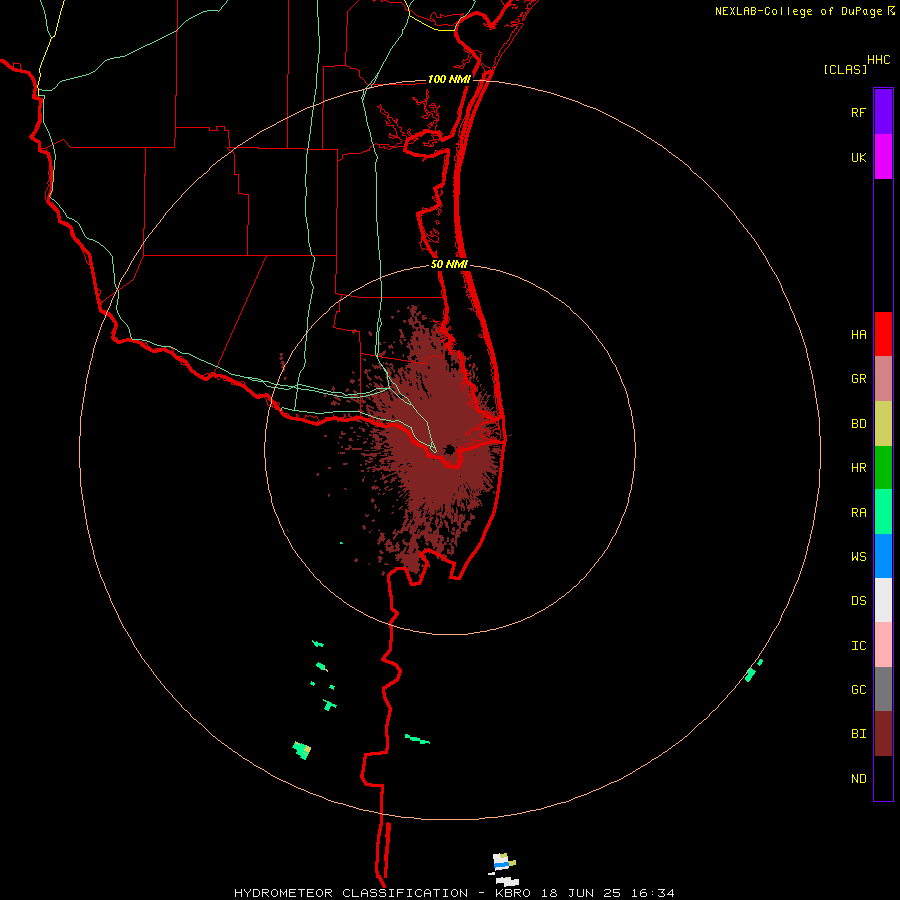Click the IC pink legend swatch
This screenshot has width=900, height=900.
tap(883, 645)
